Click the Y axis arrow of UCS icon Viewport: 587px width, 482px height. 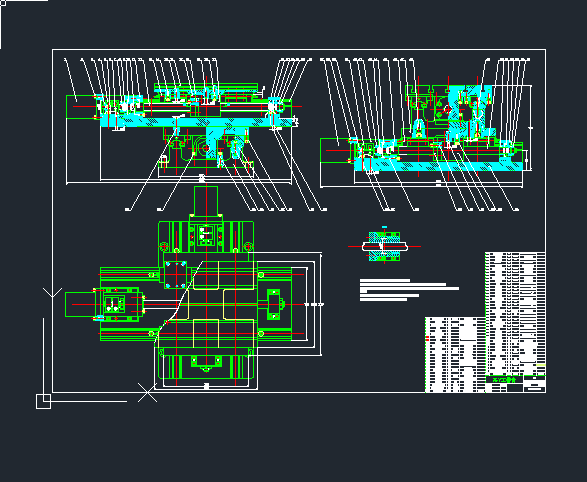click(52, 293)
